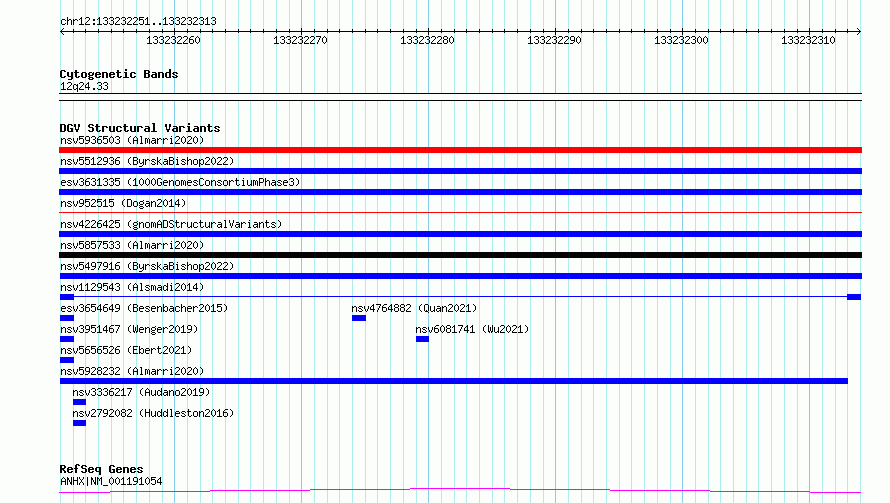Click the thin red line of nsv952515

[460, 212]
